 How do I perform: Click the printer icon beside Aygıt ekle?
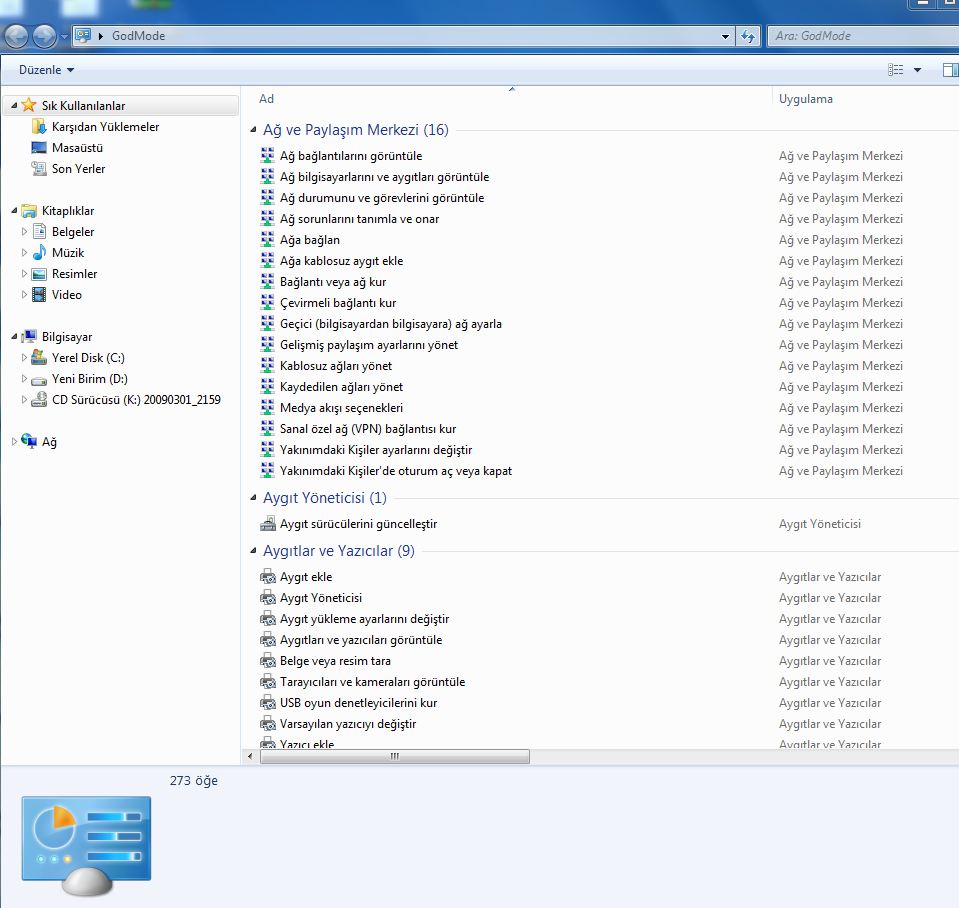[x=268, y=576]
